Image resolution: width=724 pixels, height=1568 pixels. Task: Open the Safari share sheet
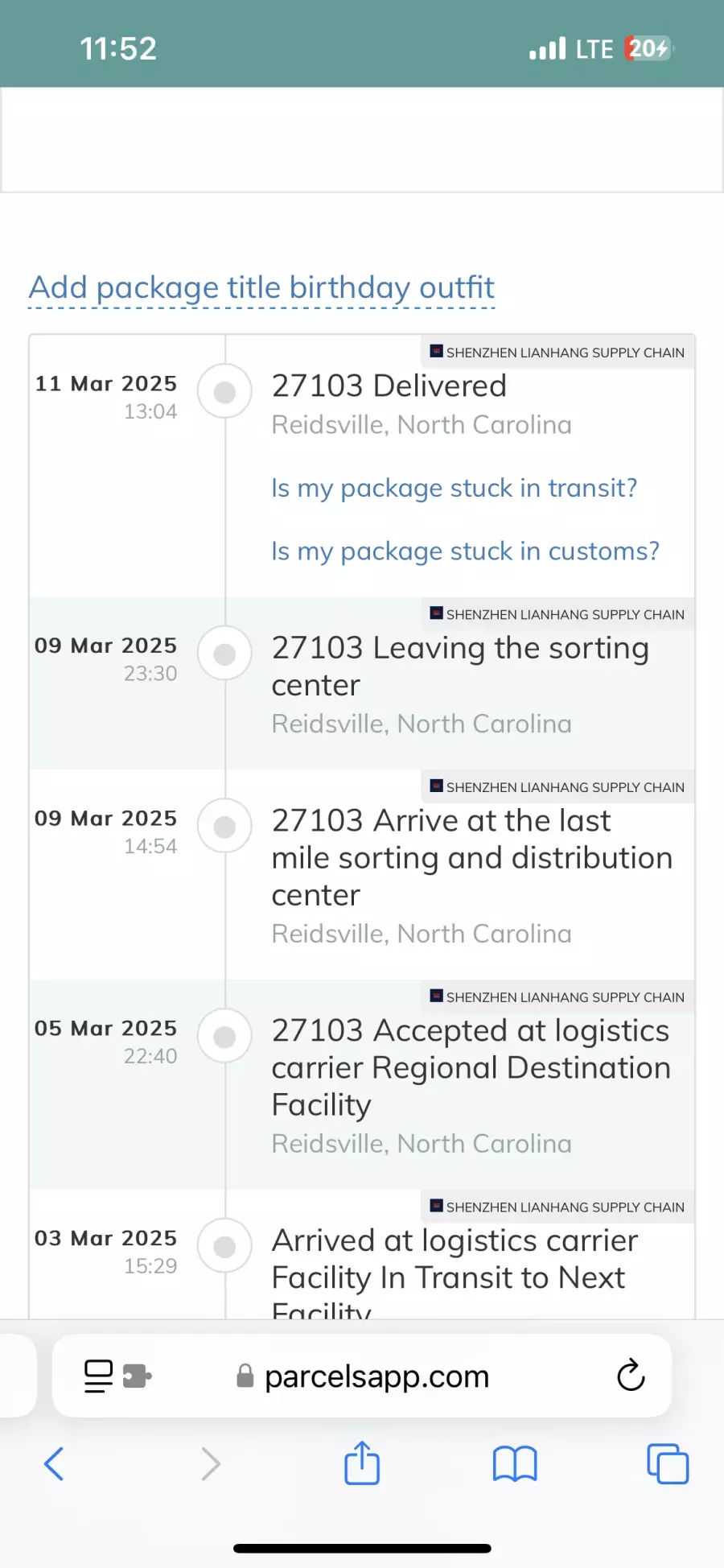pos(362,1463)
